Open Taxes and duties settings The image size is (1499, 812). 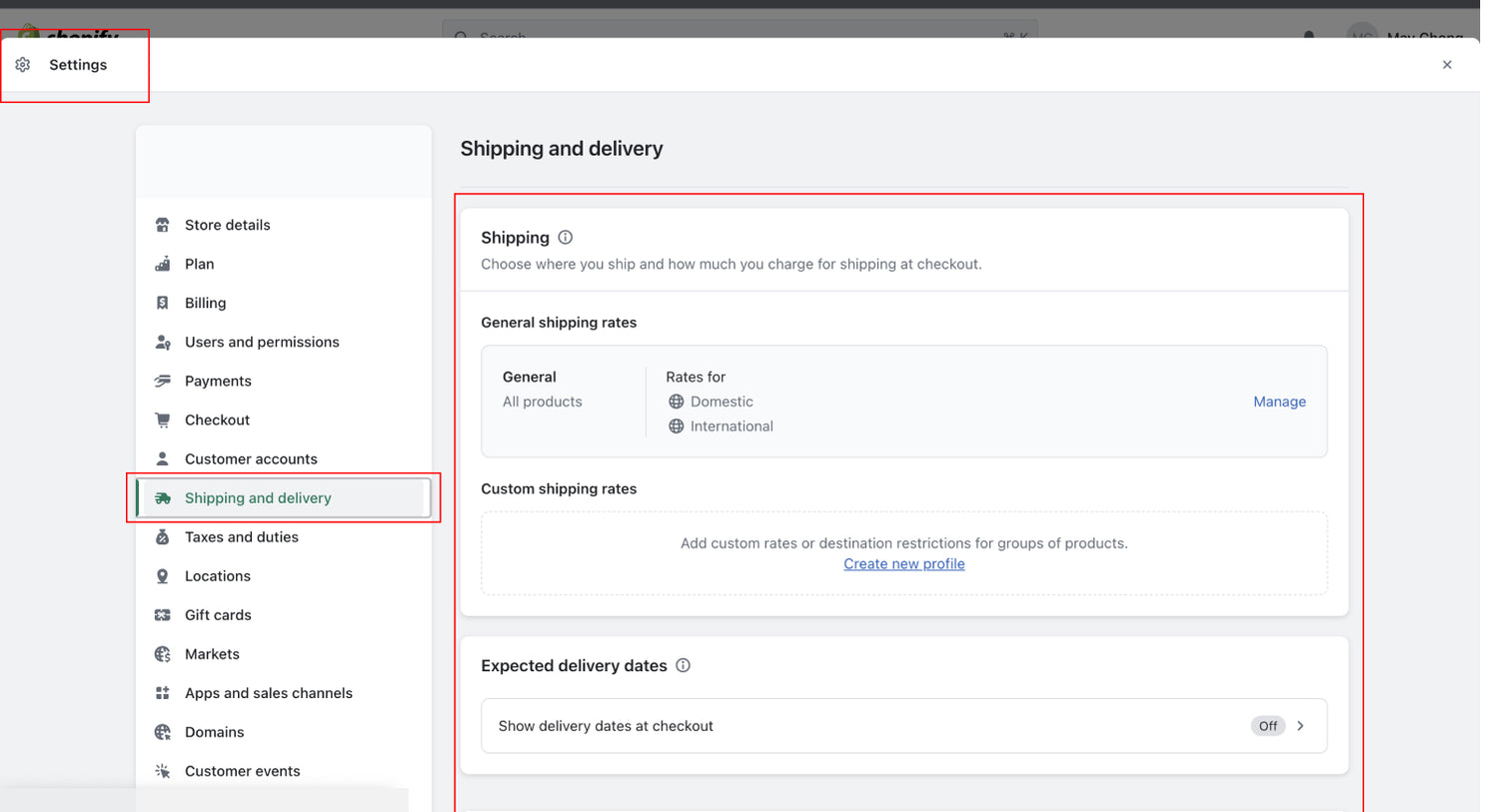pos(241,537)
